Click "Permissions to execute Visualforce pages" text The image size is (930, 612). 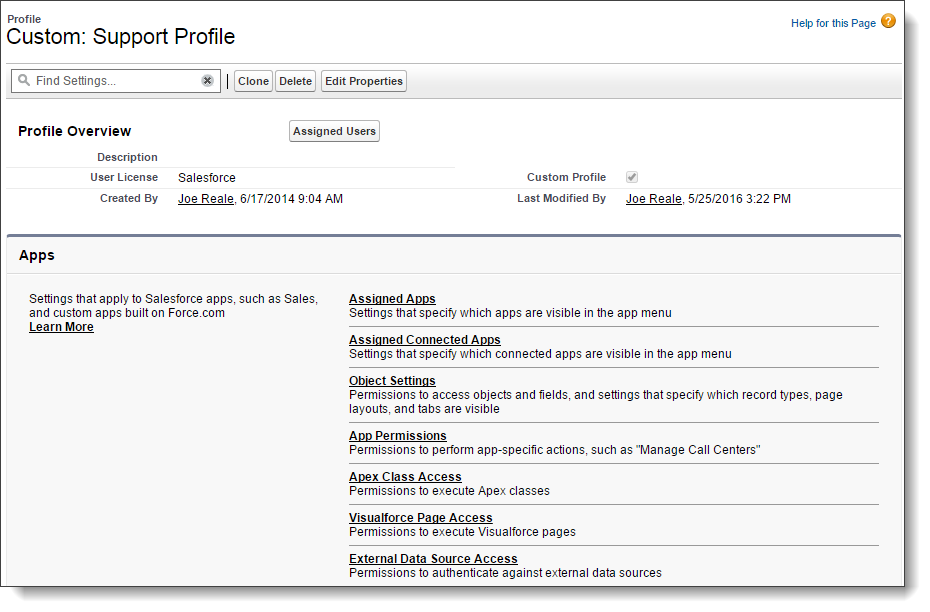462,532
